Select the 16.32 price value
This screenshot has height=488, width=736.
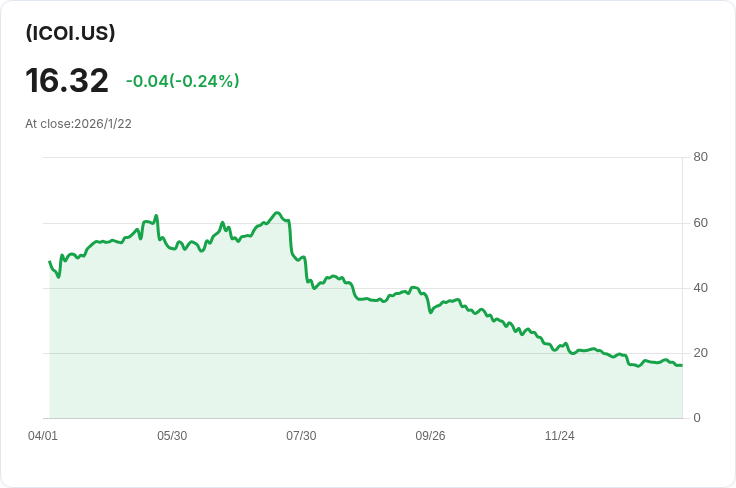coord(67,81)
